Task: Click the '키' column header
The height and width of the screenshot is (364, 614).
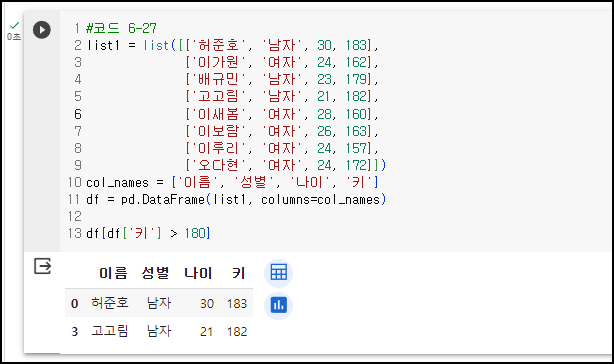Action: [238, 273]
